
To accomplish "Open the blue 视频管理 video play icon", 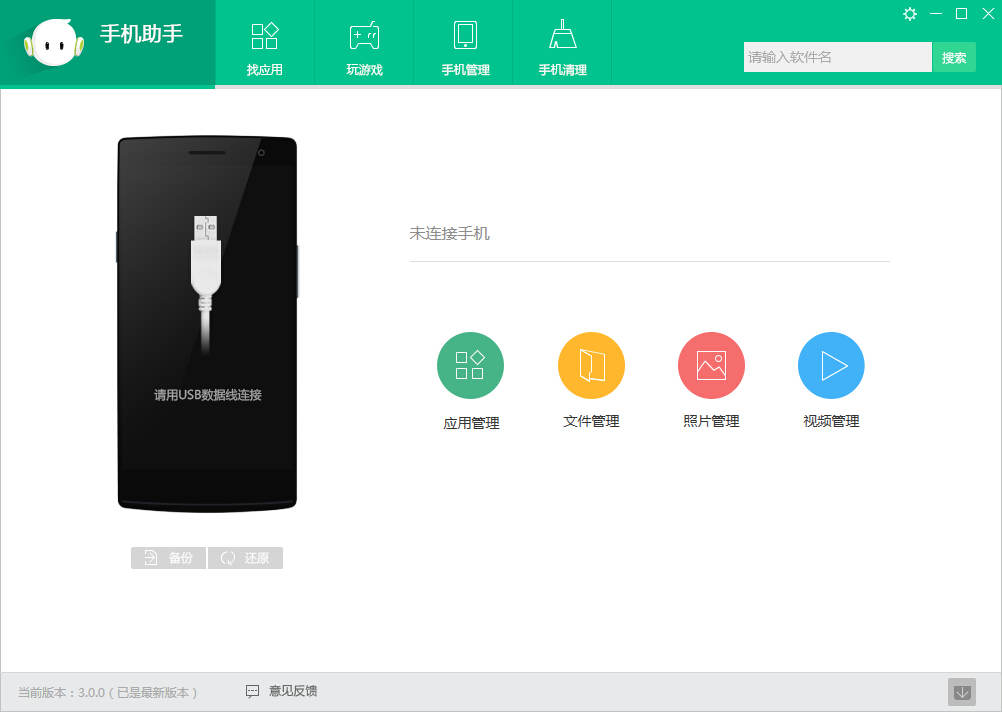I will point(830,365).
